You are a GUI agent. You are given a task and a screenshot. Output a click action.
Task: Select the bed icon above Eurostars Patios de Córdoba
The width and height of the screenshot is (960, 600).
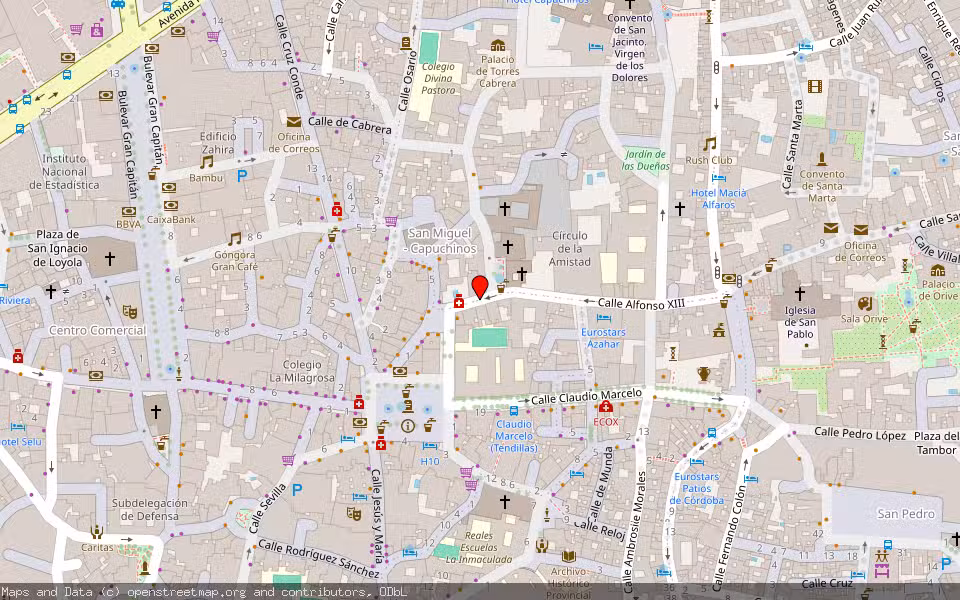[697, 463]
